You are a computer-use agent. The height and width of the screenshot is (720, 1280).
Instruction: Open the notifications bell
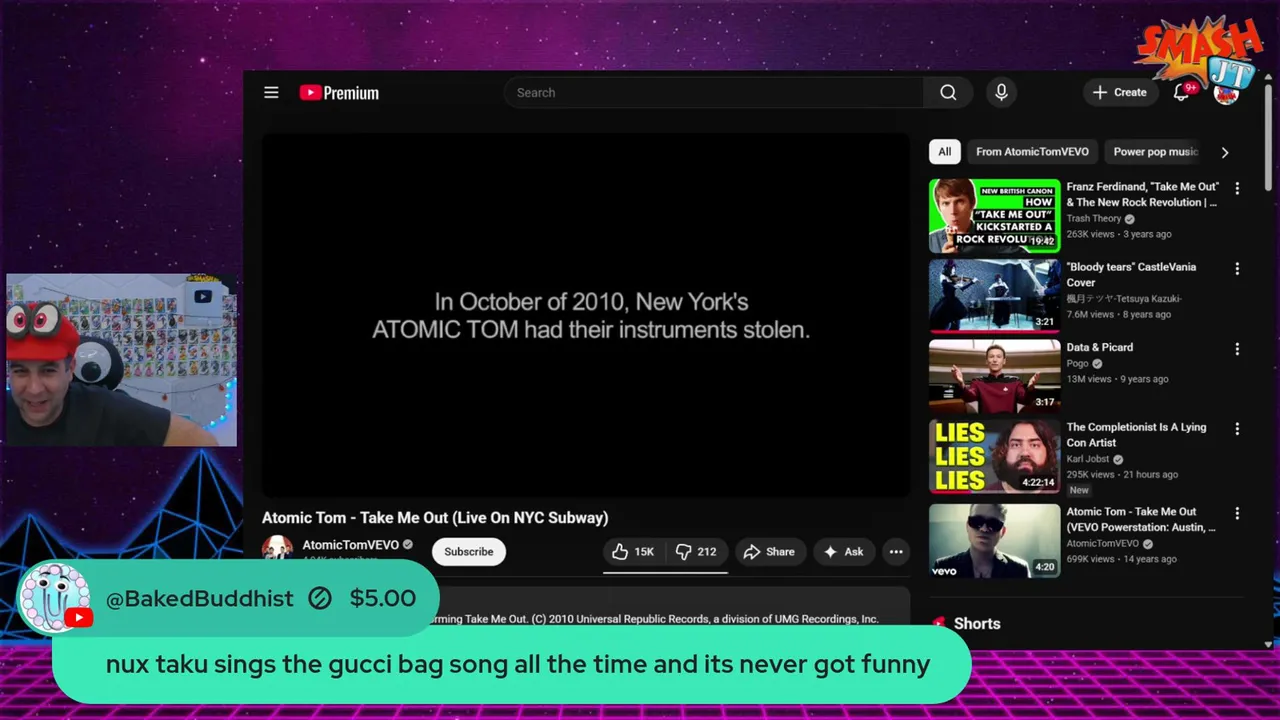coord(1181,92)
